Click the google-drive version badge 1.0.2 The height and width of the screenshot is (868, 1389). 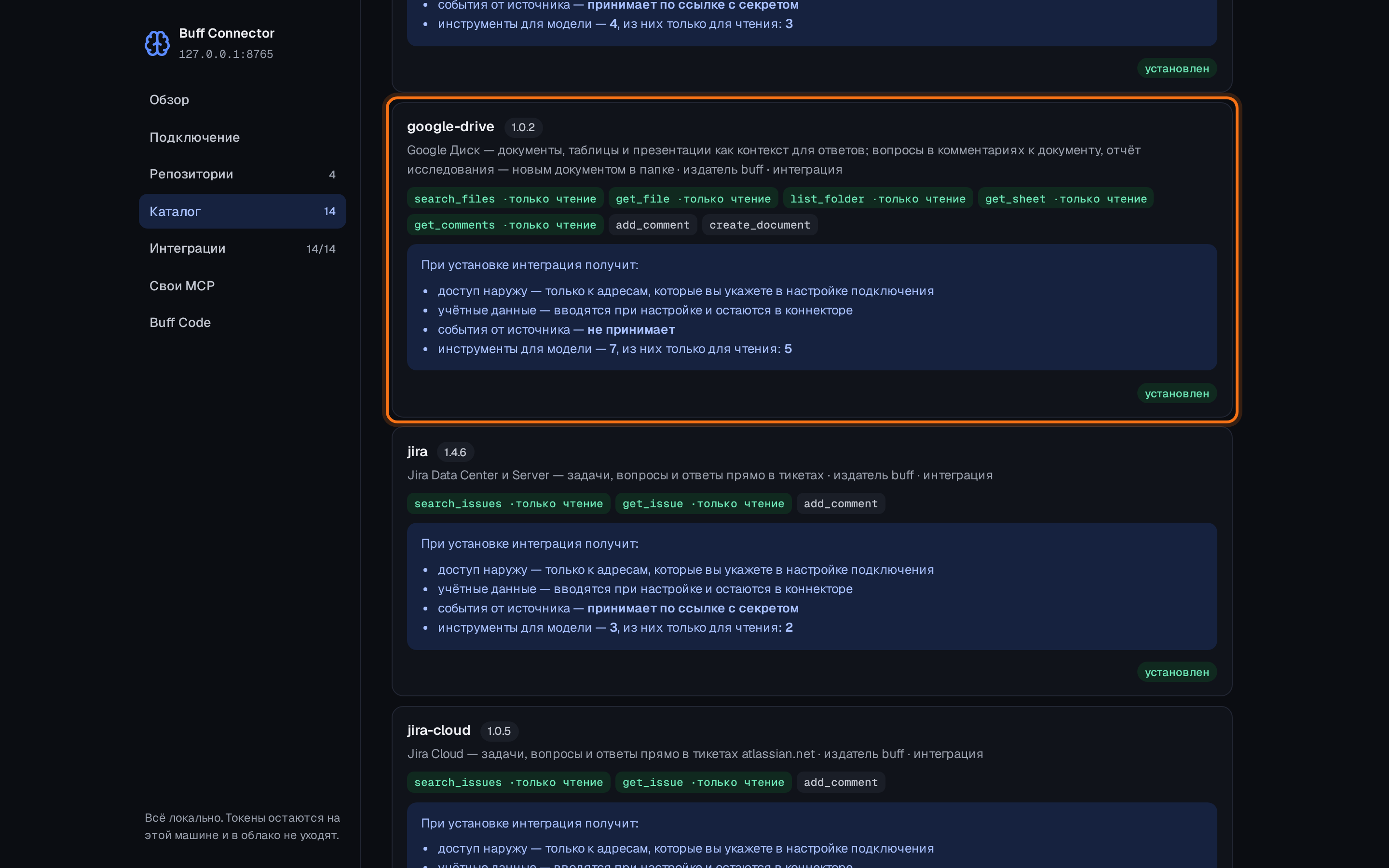point(523,127)
